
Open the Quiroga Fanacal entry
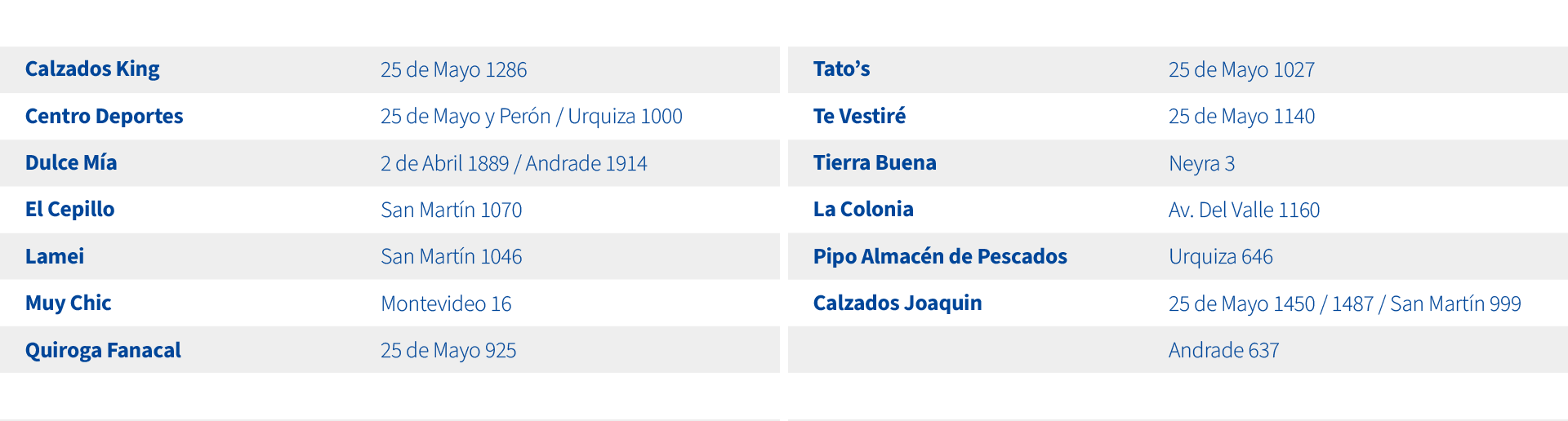point(103,350)
